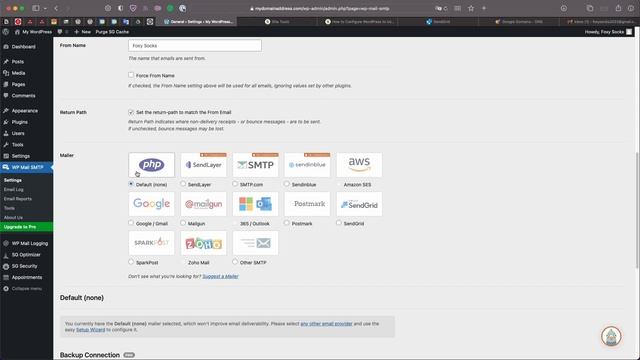640x360 pixels.
Task: Select the Mailgun logo tile
Action: click(x=203, y=204)
